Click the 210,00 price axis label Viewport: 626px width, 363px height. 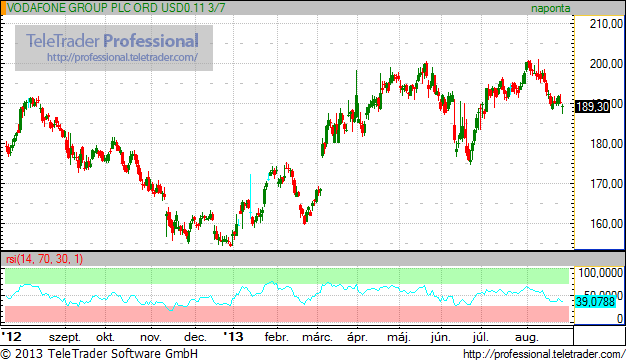click(606, 24)
